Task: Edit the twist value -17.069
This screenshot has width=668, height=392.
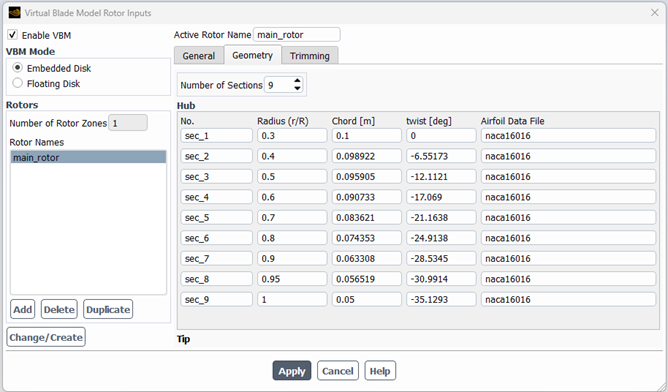Action: (x=441, y=197)
